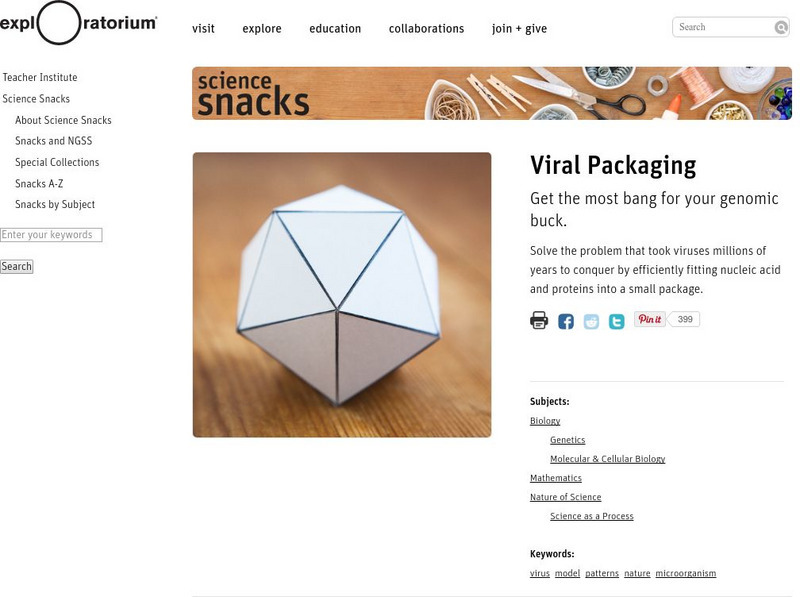The image size is (800, 597).
Task: Open the collaborations menu
Action: tap(426, 29)
